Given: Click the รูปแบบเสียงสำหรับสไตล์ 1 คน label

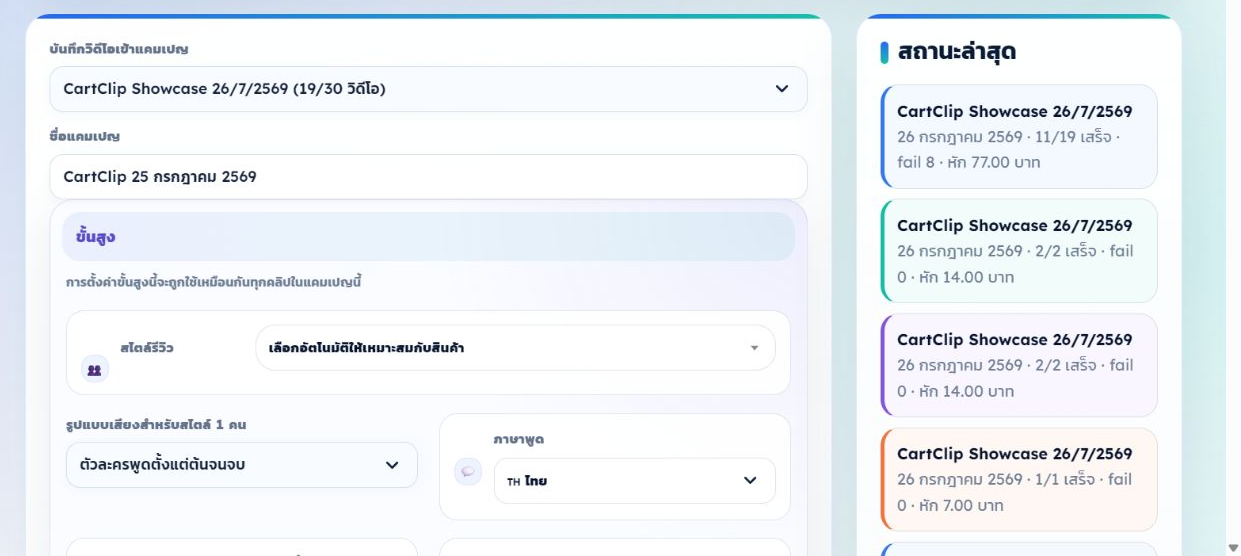Looking at the screenshot, I should [156, 425].
